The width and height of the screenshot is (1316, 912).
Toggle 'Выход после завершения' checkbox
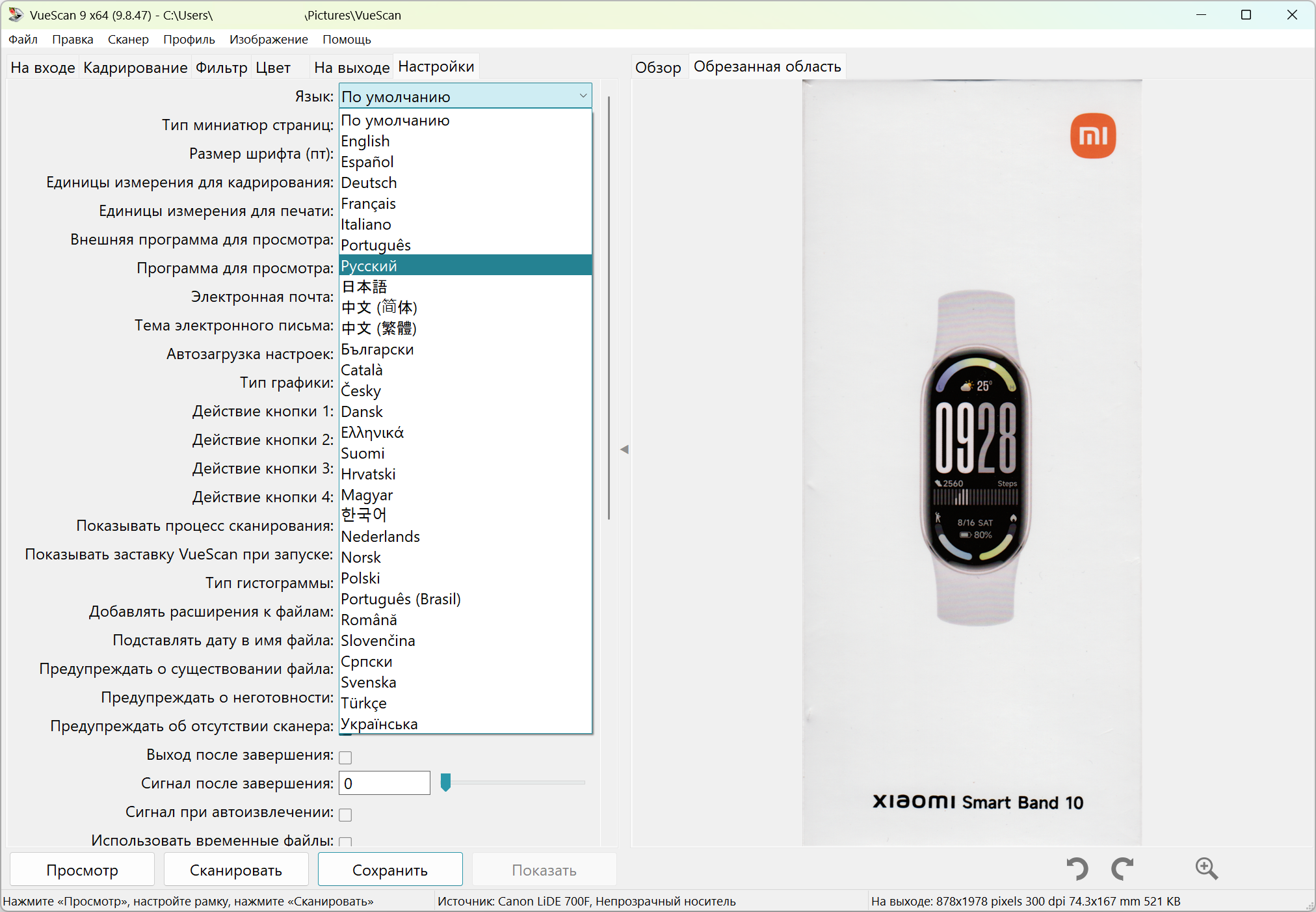pyautogui.click(x=345, y=757)
